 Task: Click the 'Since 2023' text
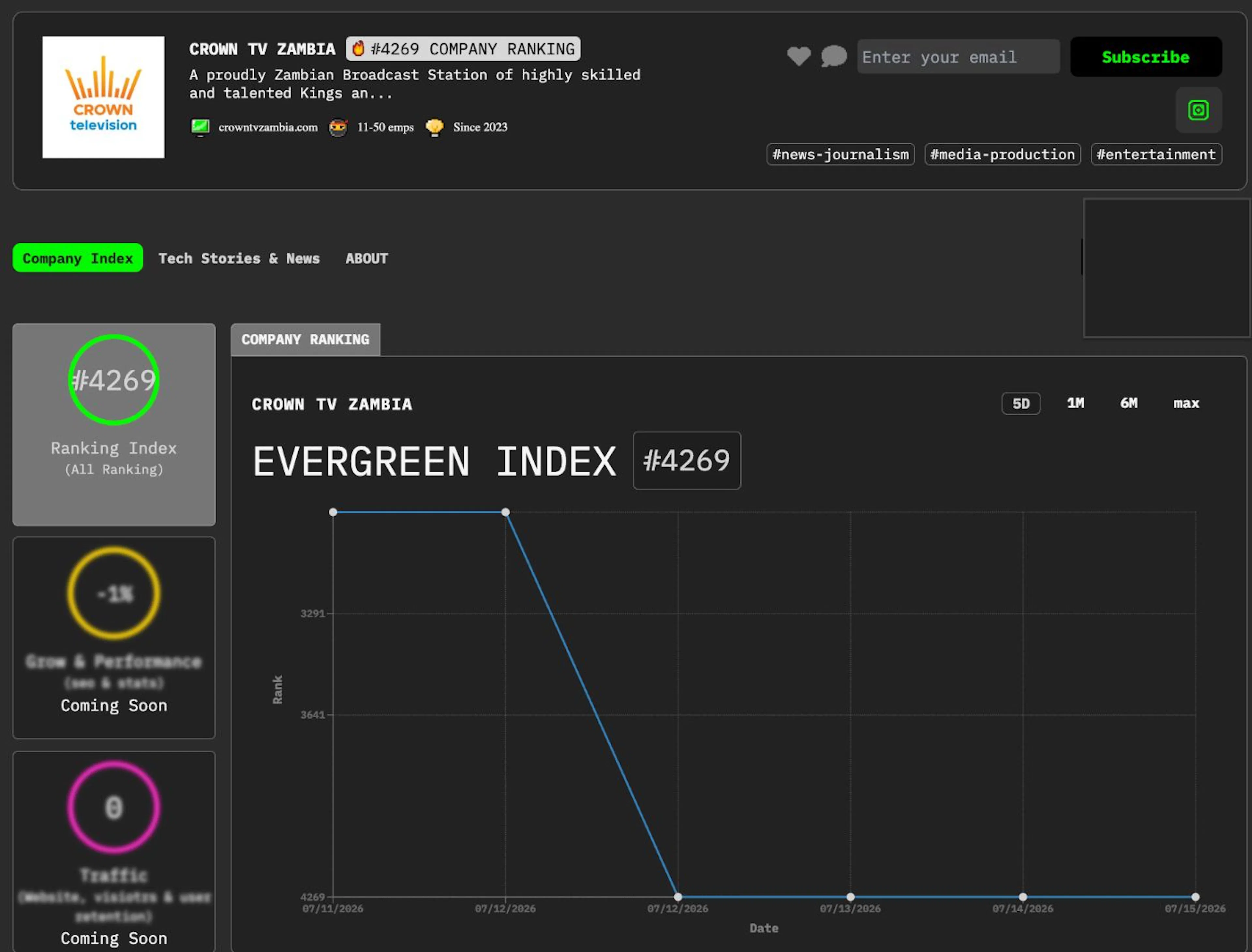pos(480,127)
